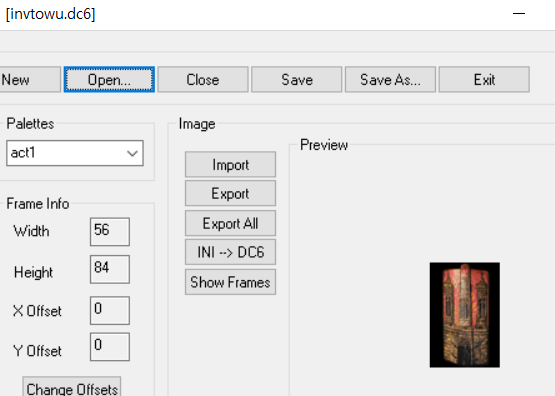The width and height of the screenshot is (555, 396).
Task: Expand the act1 palette dropdown
Action: tap(132, 153)
